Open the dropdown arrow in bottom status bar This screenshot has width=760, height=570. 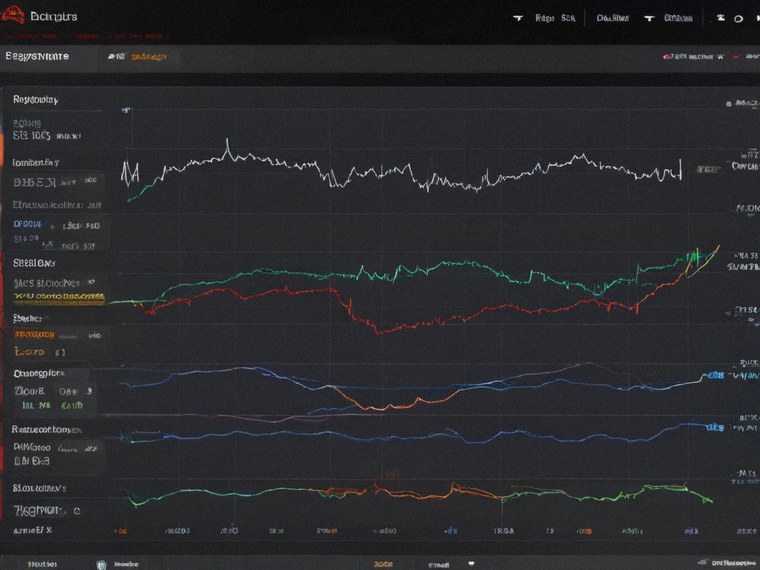click(470, 564)
